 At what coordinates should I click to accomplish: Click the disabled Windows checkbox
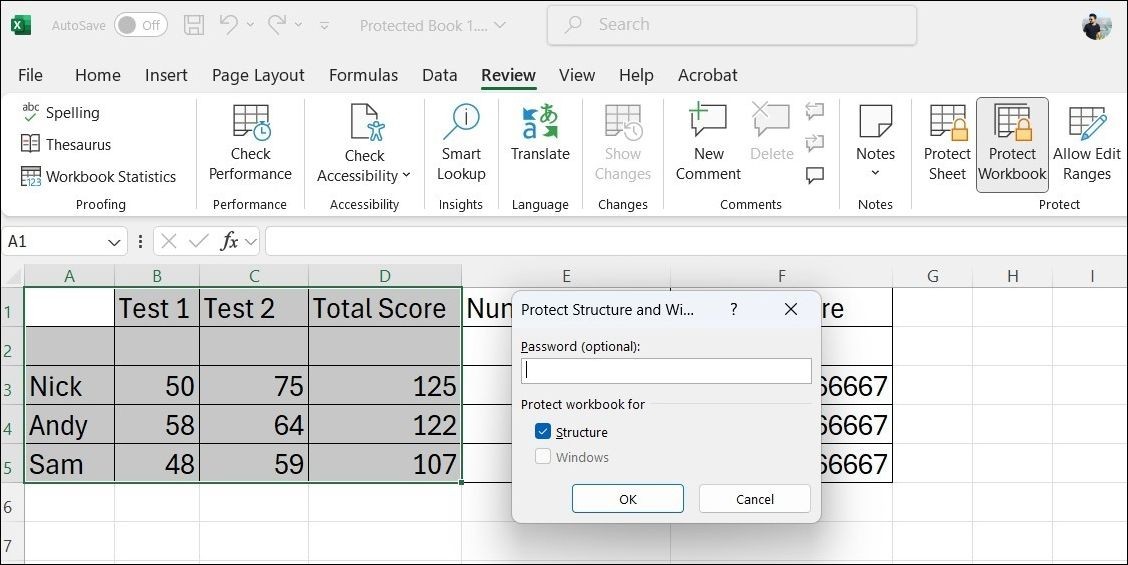coord(542,456)
